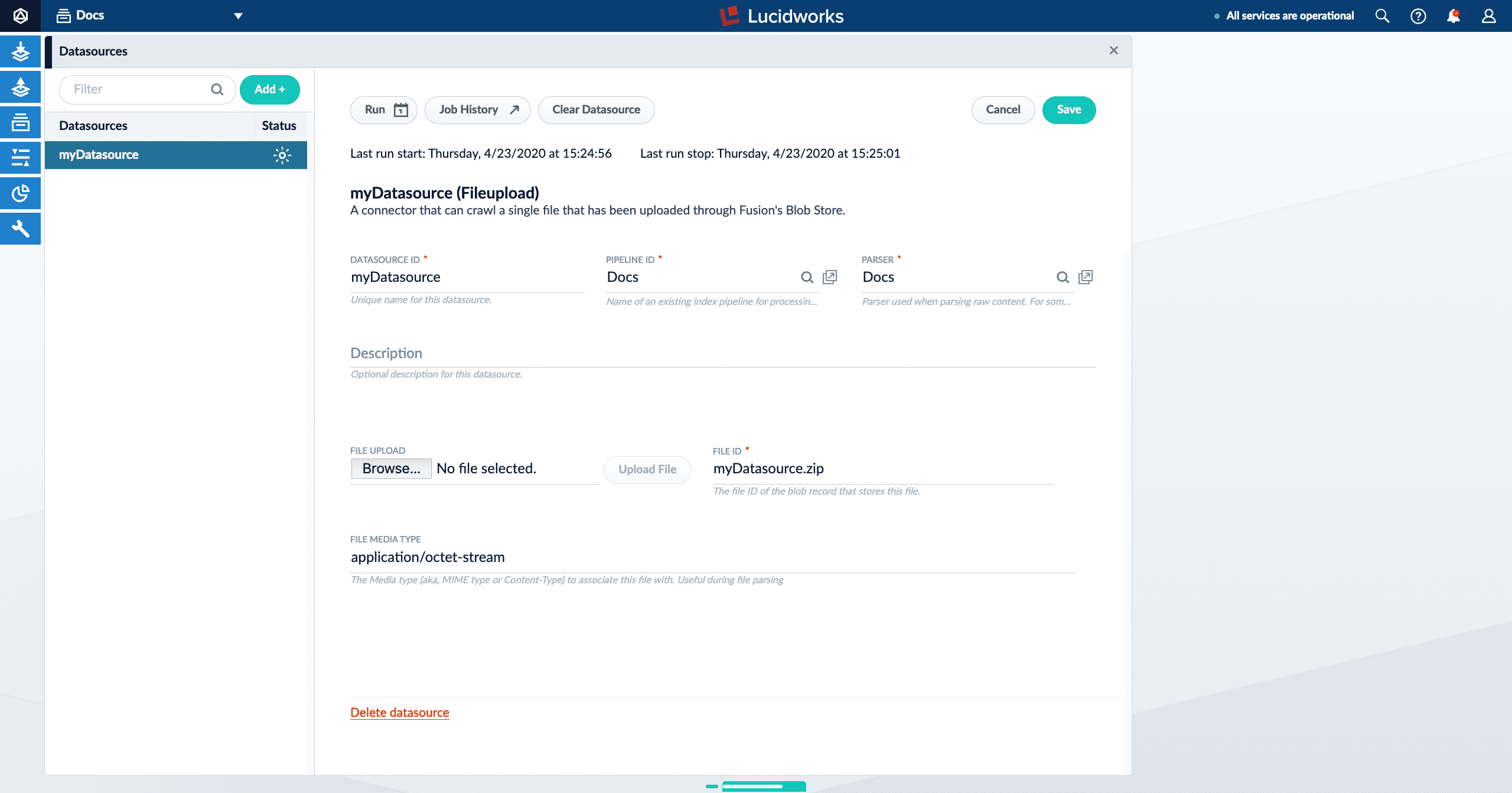
Task: Search pipelines using the Pipeline ID magnifier
Action: [807, 277]
